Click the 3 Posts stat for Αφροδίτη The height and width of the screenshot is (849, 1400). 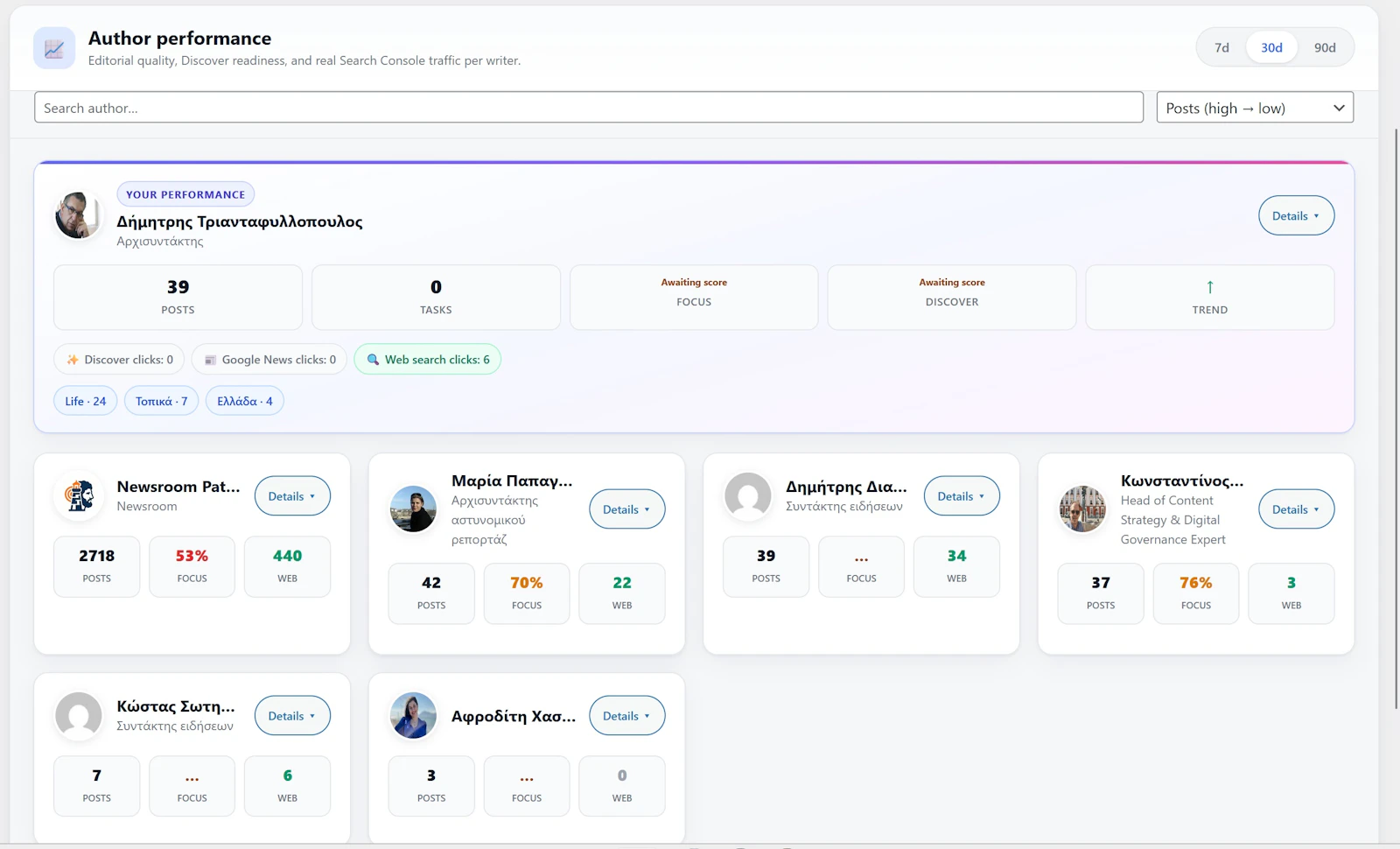431,786
